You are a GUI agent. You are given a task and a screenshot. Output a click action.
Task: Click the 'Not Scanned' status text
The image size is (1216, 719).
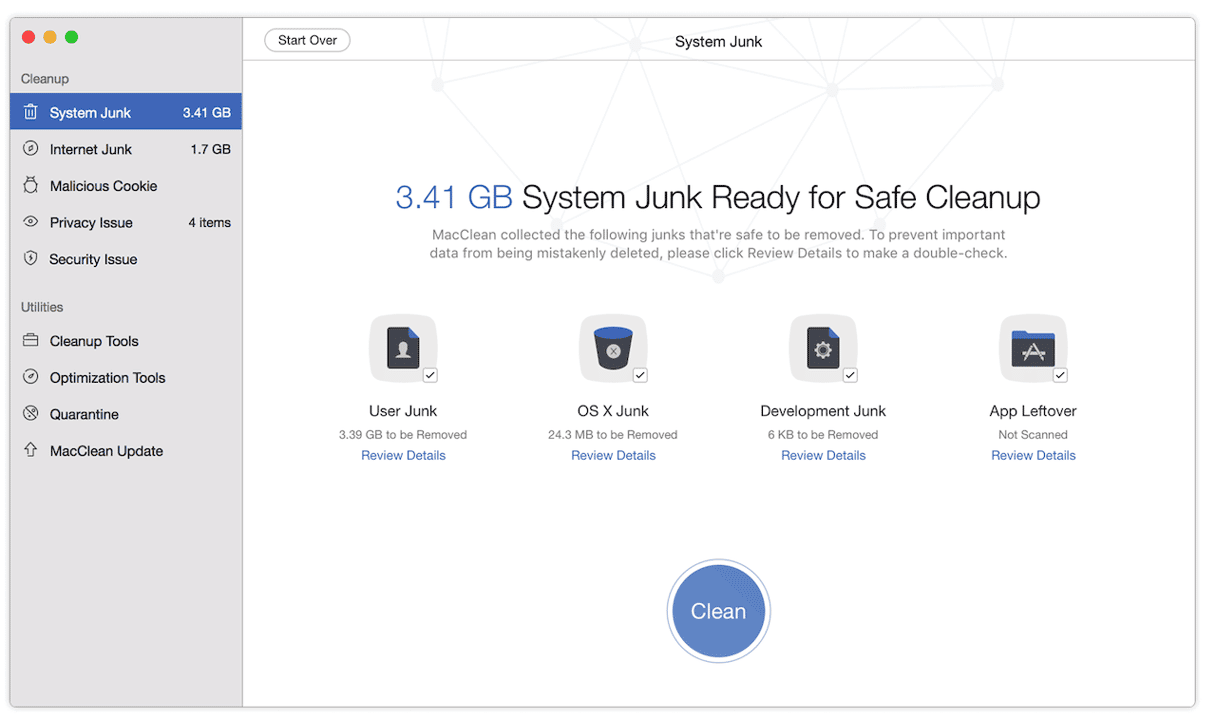1033,434
